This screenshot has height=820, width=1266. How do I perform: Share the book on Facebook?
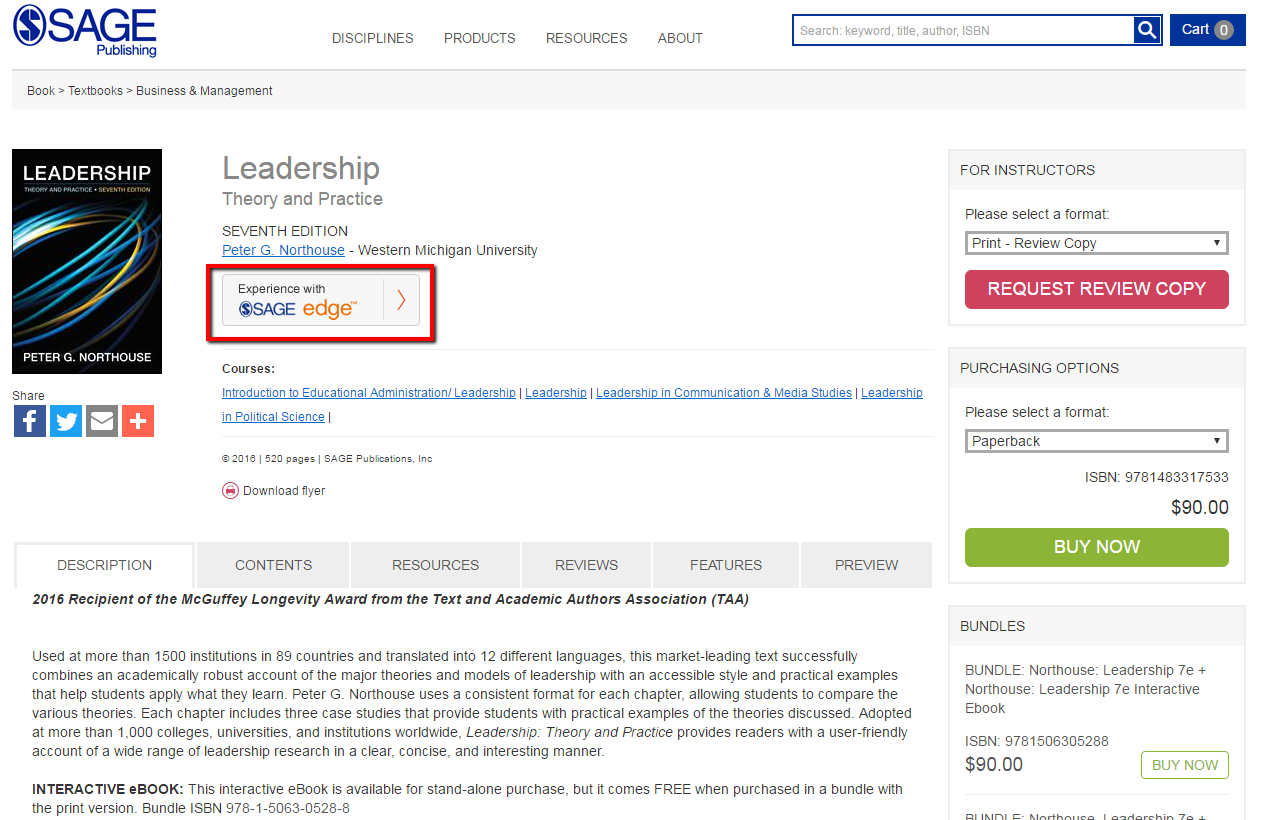tap(30, 421)
